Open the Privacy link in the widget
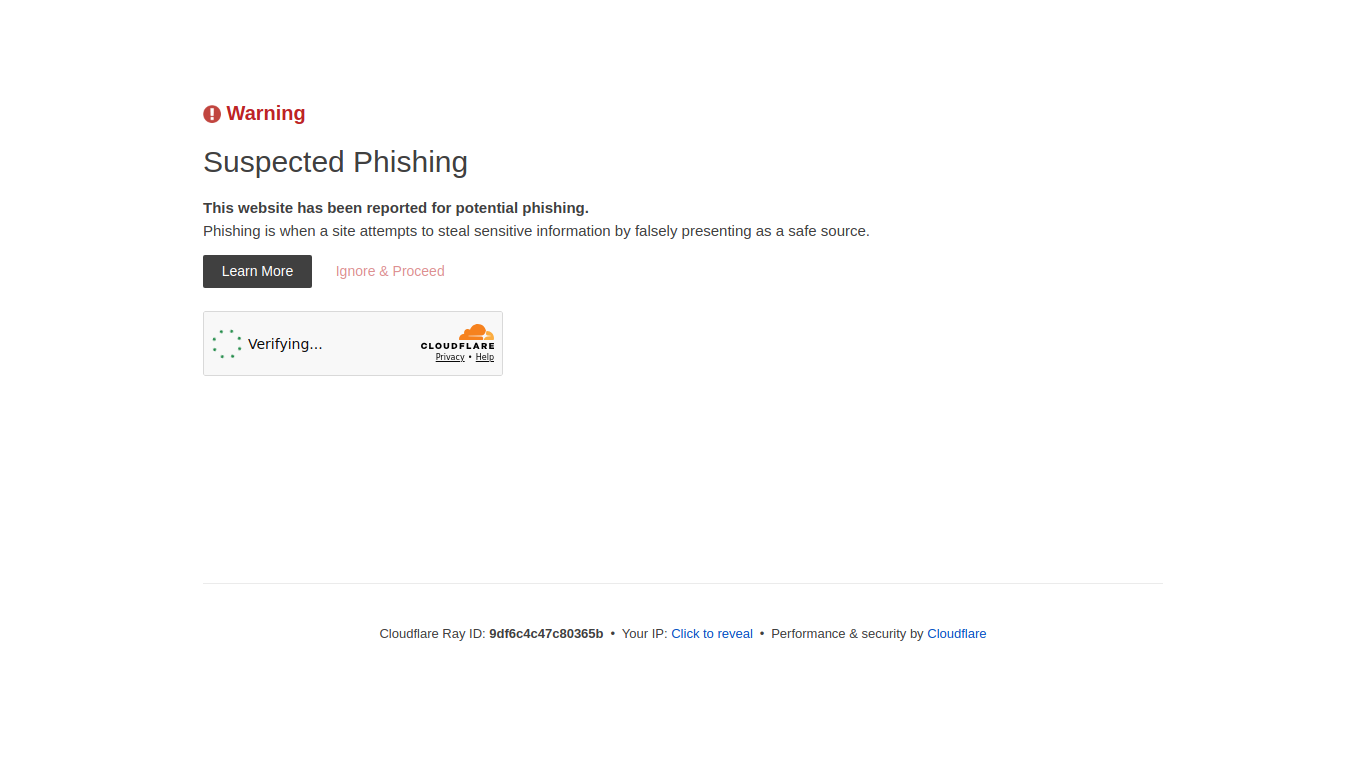 pos(450,357)
